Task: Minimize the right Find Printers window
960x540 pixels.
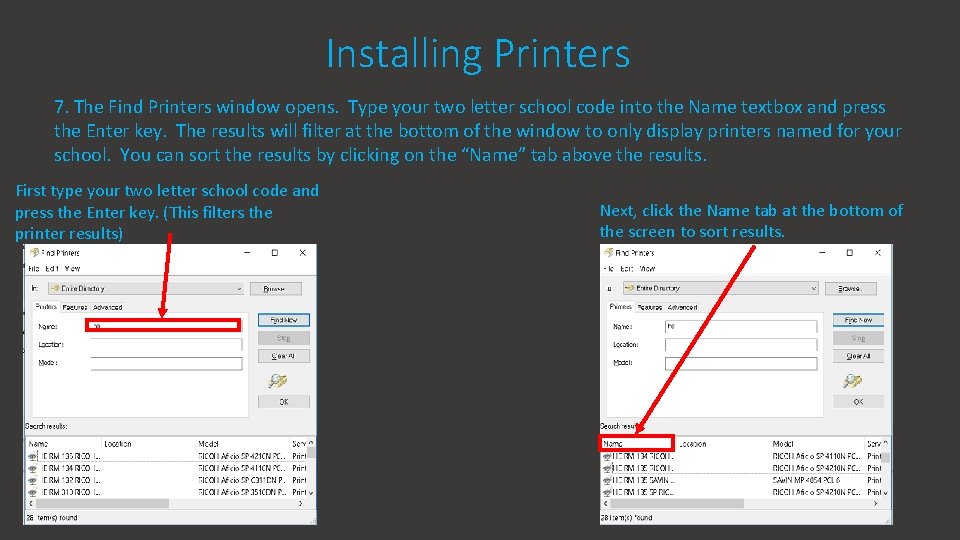Action: click(822, 253)
